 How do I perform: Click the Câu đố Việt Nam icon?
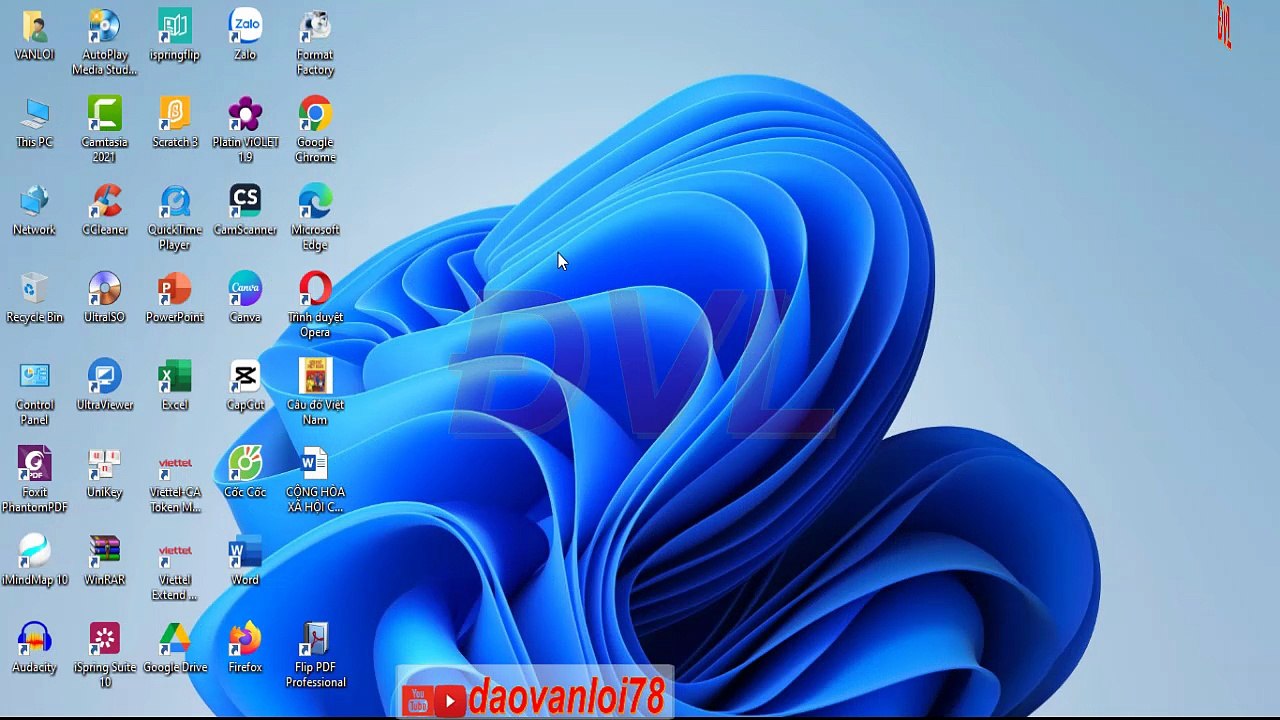[315, 378]
